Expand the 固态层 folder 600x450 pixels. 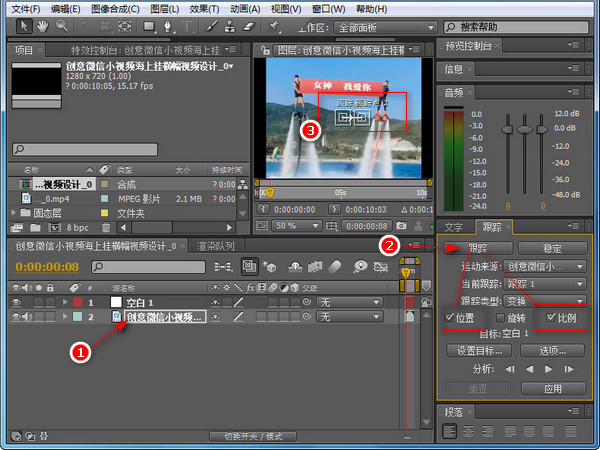point(14,212)
